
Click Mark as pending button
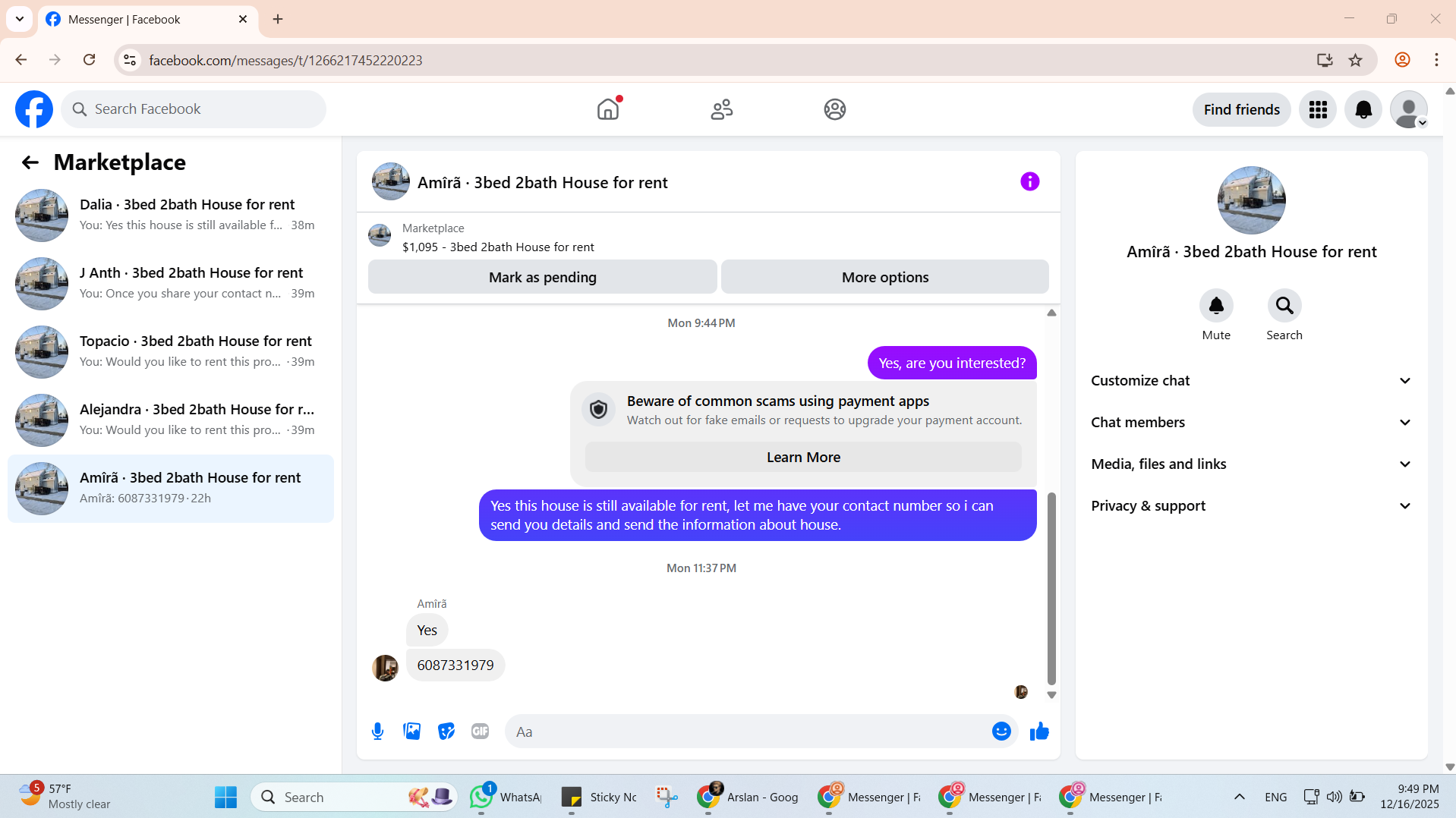click(543, 277)
